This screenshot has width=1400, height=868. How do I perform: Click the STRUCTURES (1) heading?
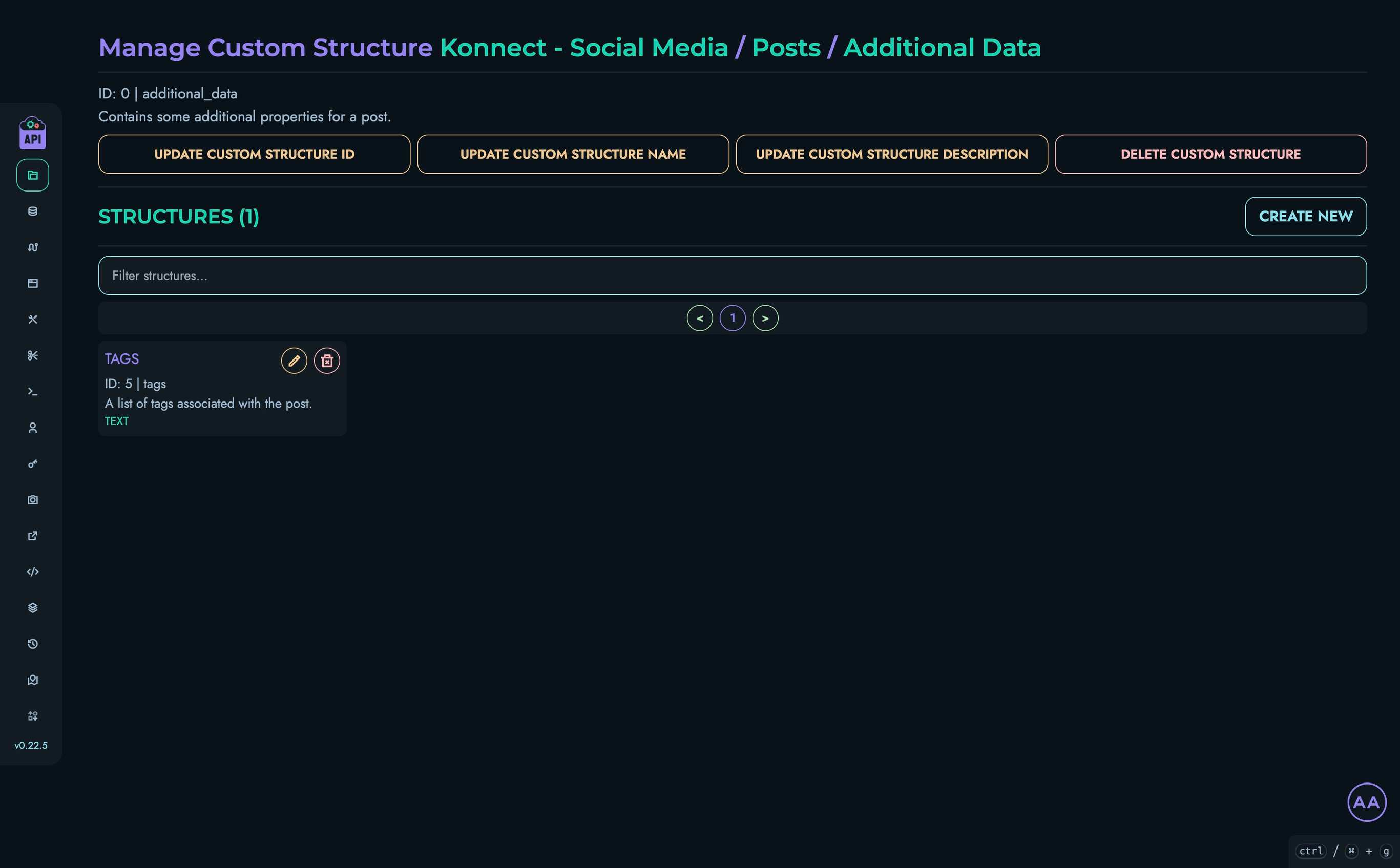click(179, 217)
